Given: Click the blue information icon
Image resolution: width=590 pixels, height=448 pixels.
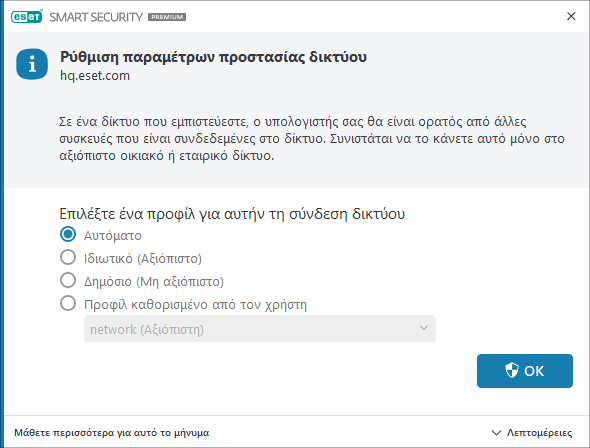Looking at the screenshot, I should 32,64.
